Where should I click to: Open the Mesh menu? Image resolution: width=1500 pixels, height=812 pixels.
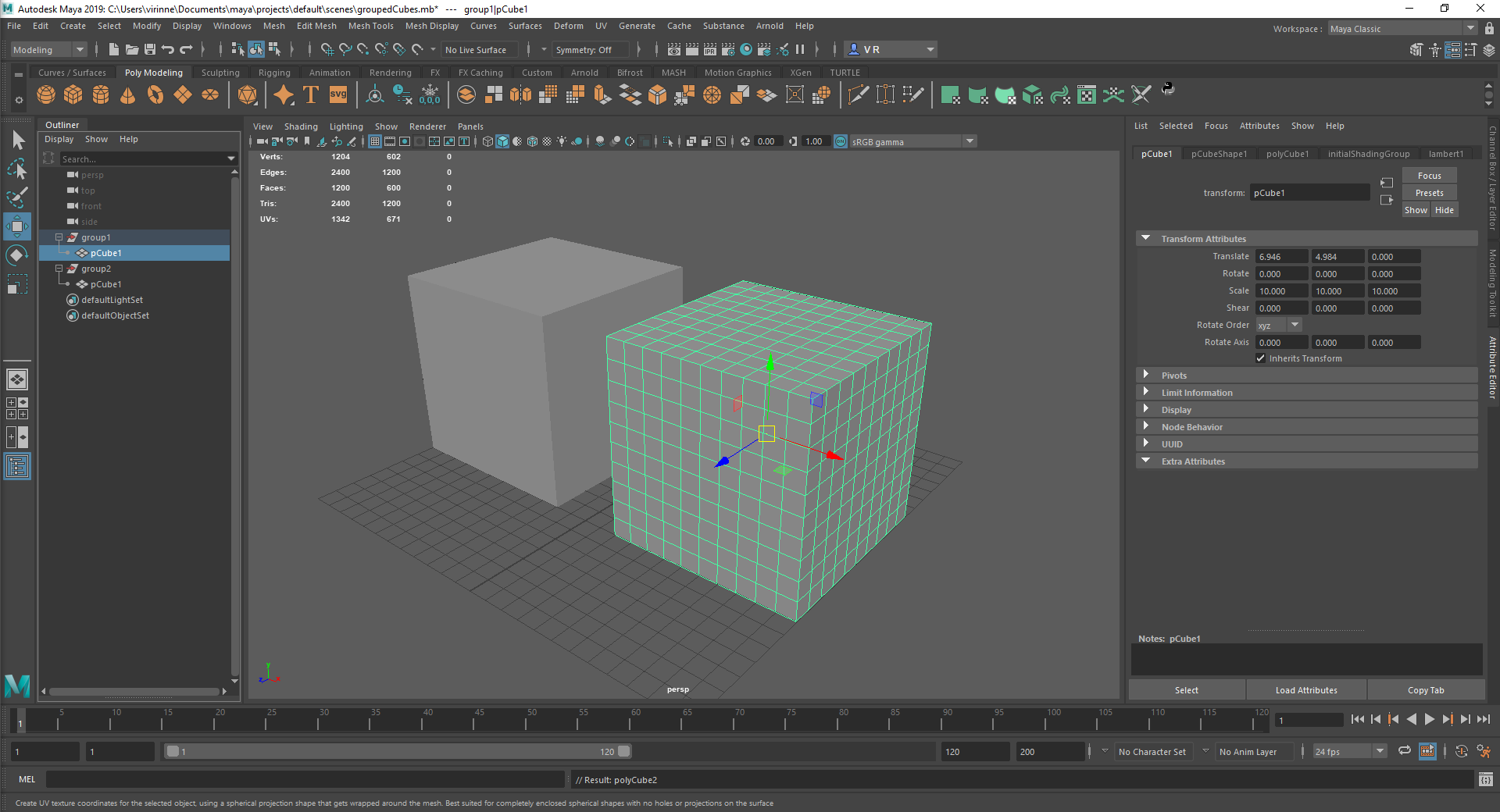coord(274,26)
